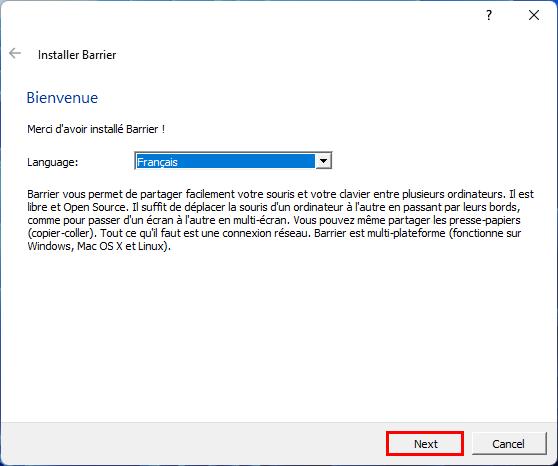Click the Bienvenue heading
Viewport: 558px width, 466px height.
(x=62, y=98)
